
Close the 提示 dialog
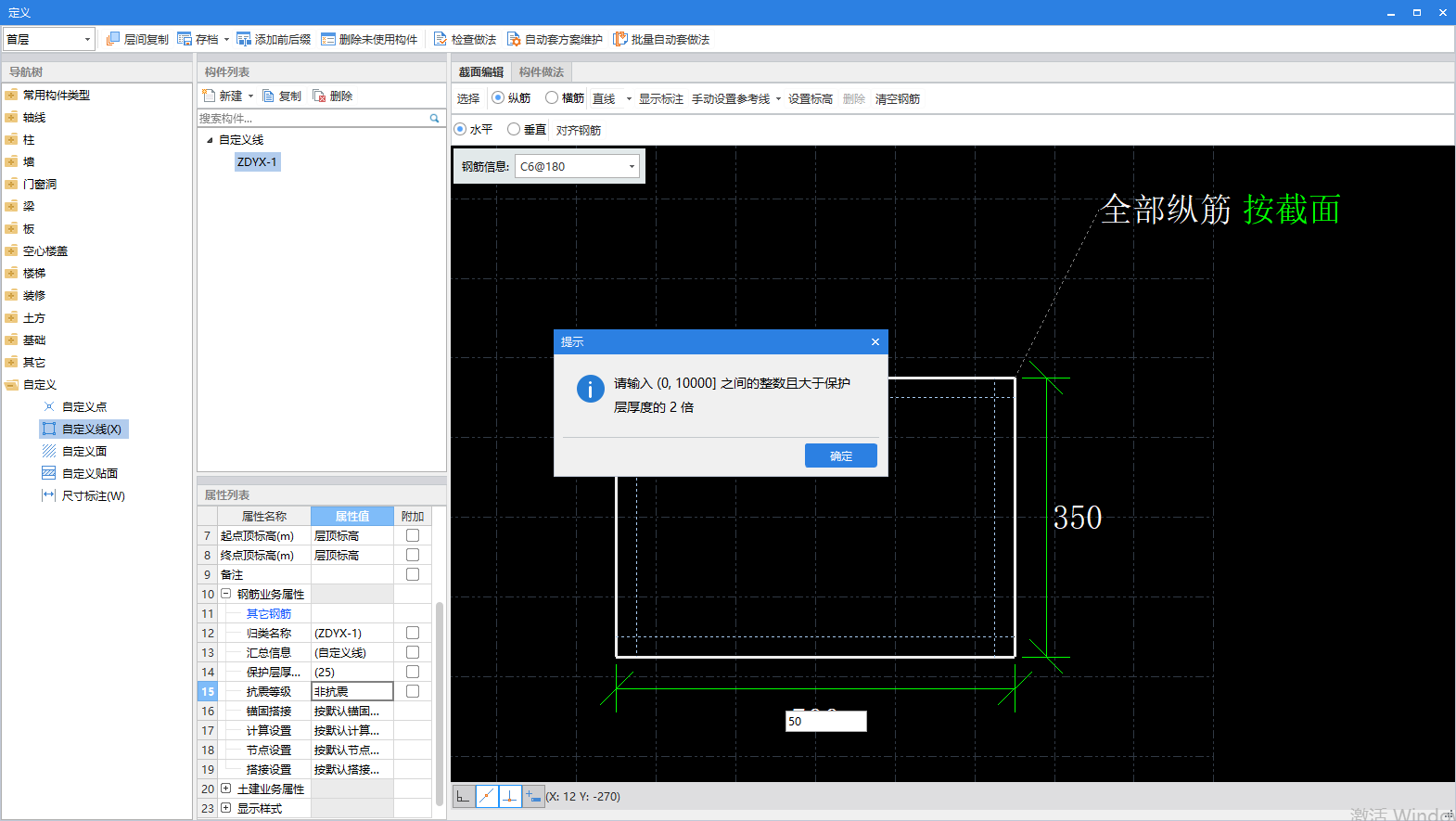pyautogui.click(x=875, y=341)
